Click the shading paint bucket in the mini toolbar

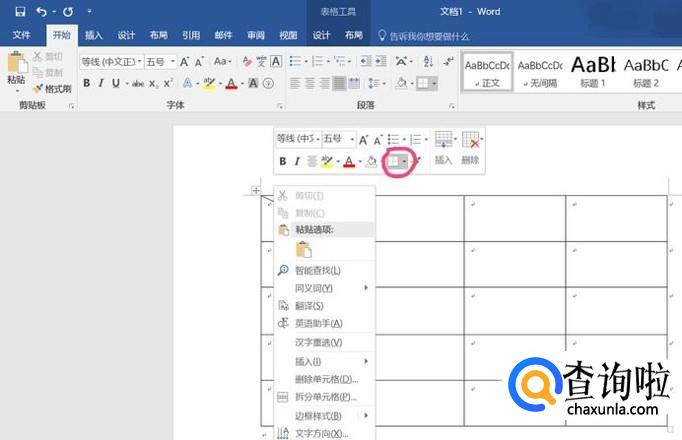(370, 161)
